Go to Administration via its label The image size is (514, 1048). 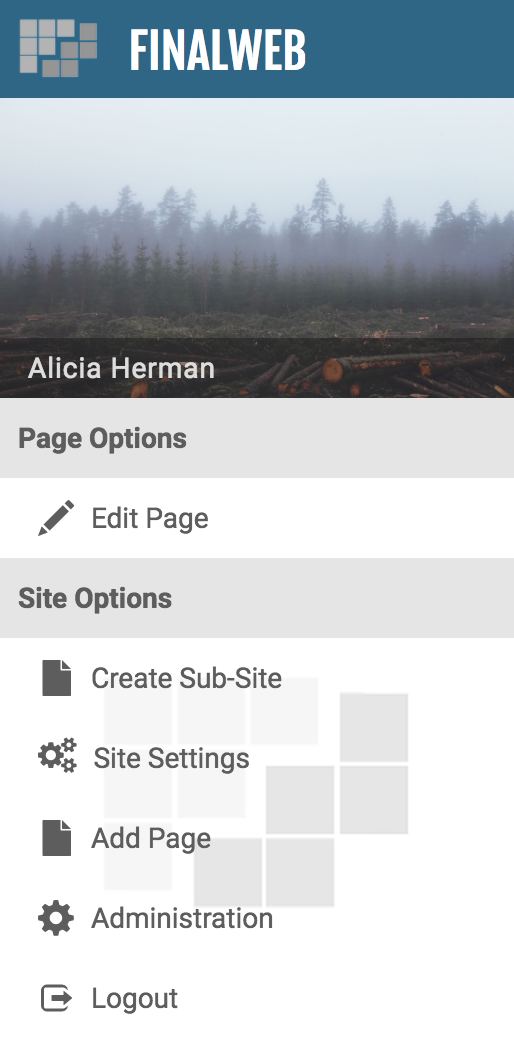click(182, 918)
